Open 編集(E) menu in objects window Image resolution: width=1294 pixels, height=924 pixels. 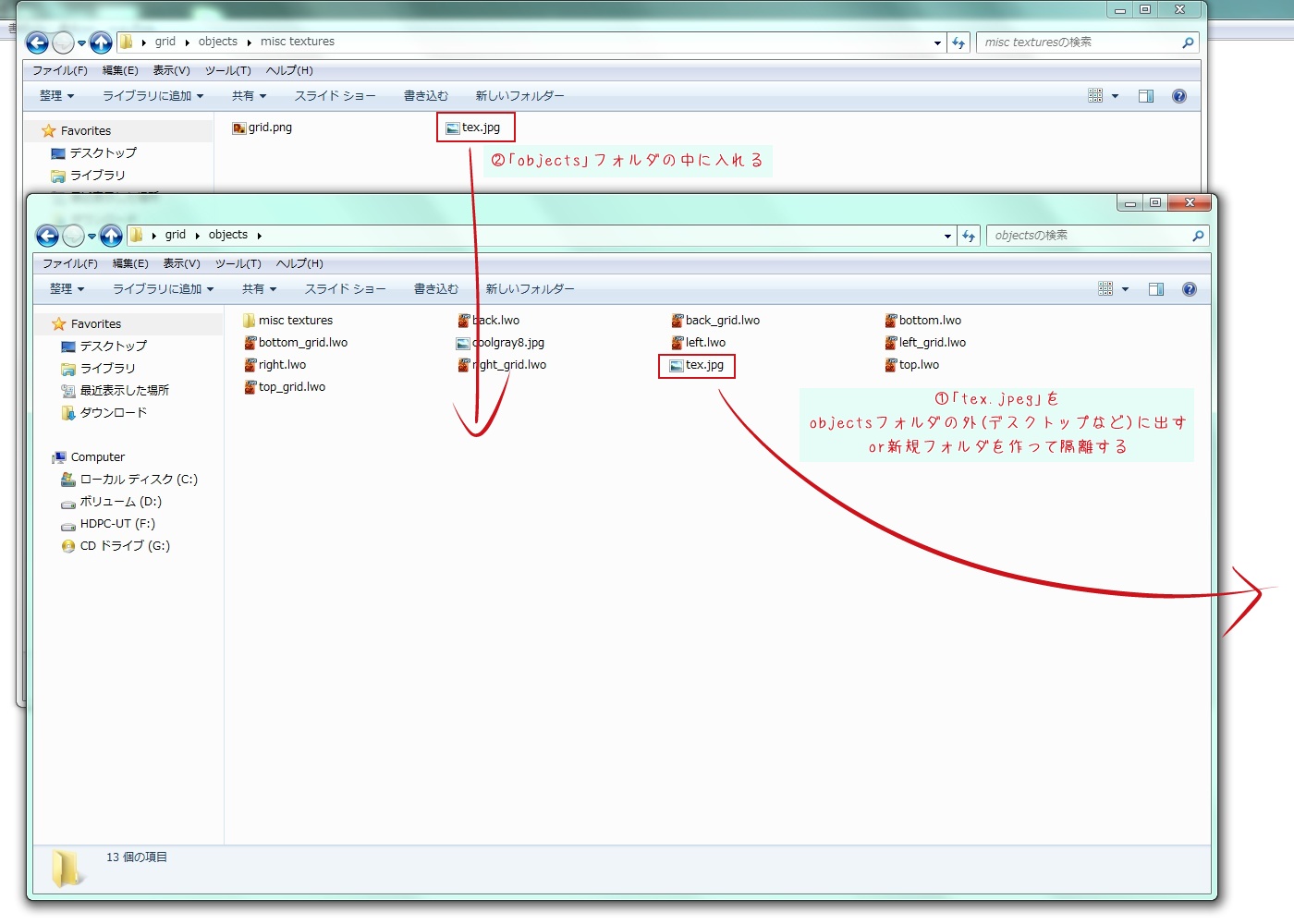point(130,264)
